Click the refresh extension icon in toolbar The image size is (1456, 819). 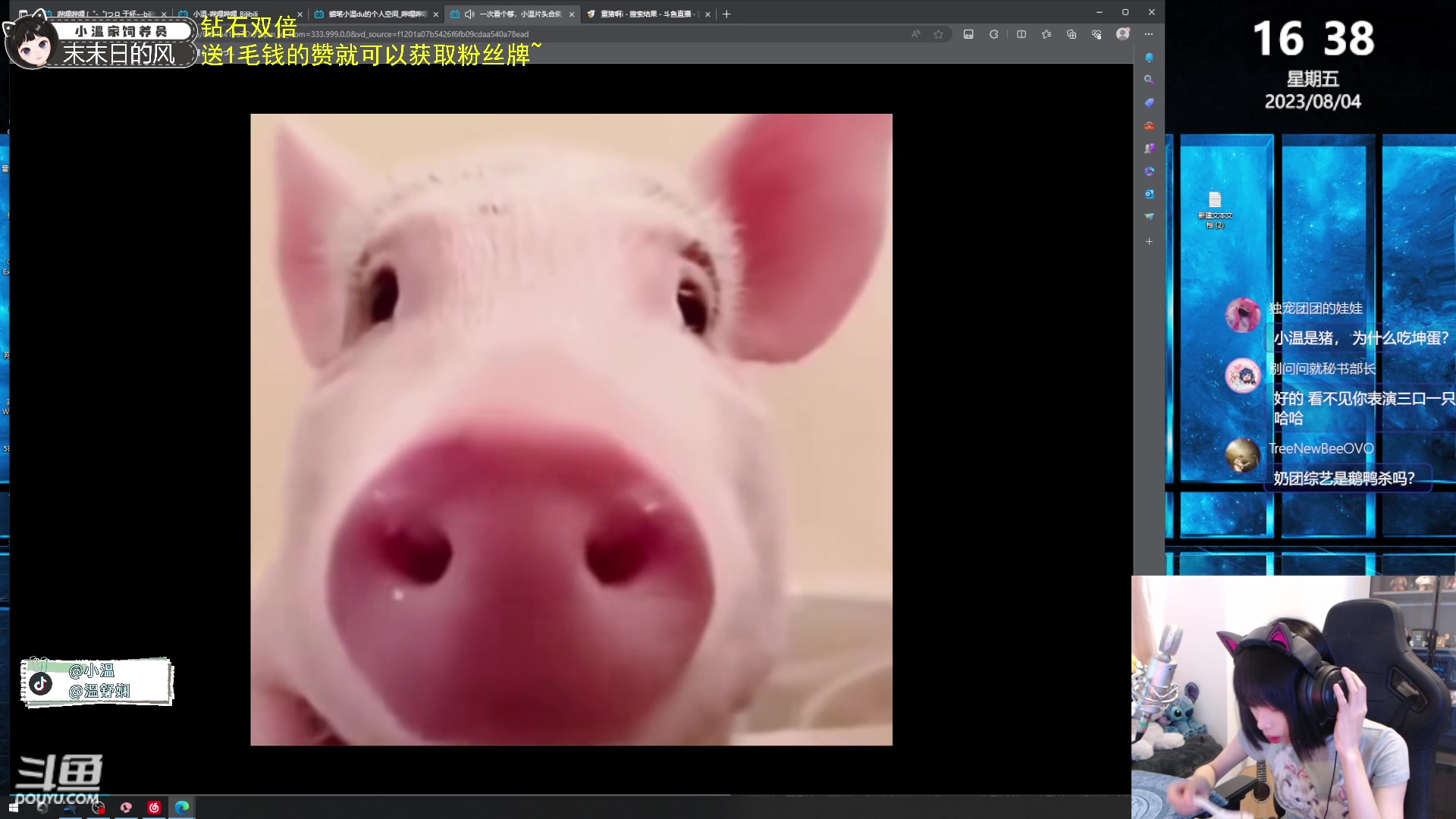pos(993,34)
